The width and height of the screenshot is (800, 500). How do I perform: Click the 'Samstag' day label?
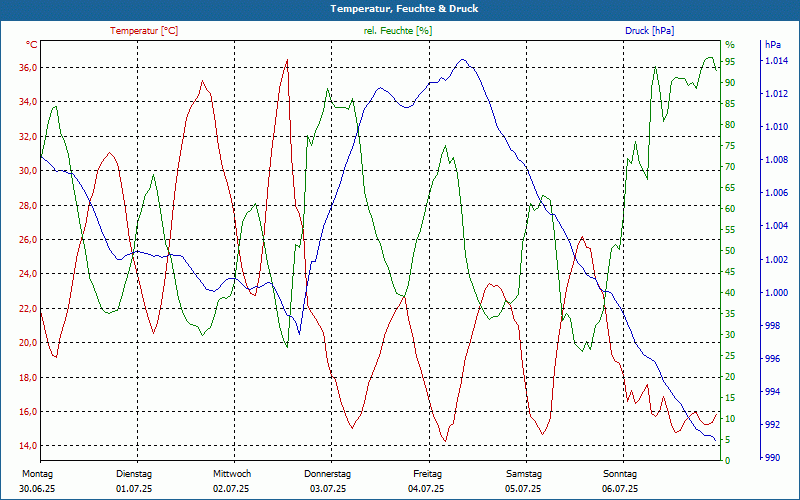(x=524, y=474)
